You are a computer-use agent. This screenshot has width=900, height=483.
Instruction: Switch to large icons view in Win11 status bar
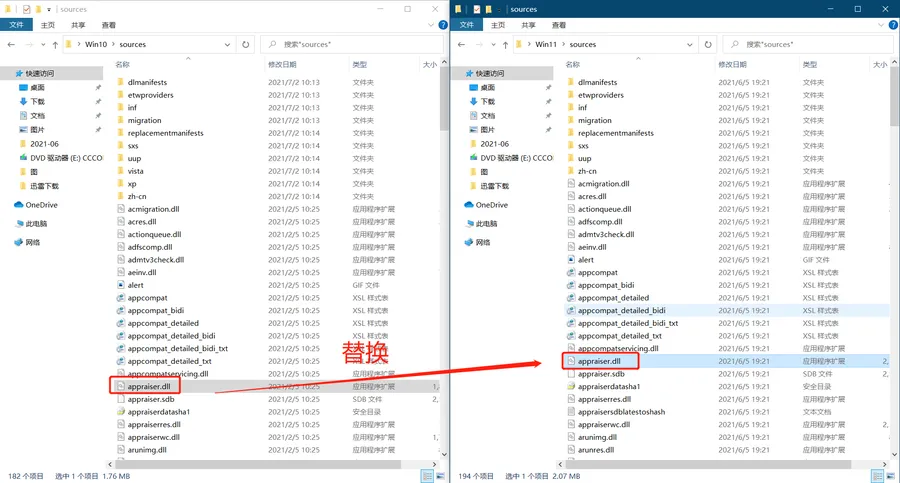(890, 476)
